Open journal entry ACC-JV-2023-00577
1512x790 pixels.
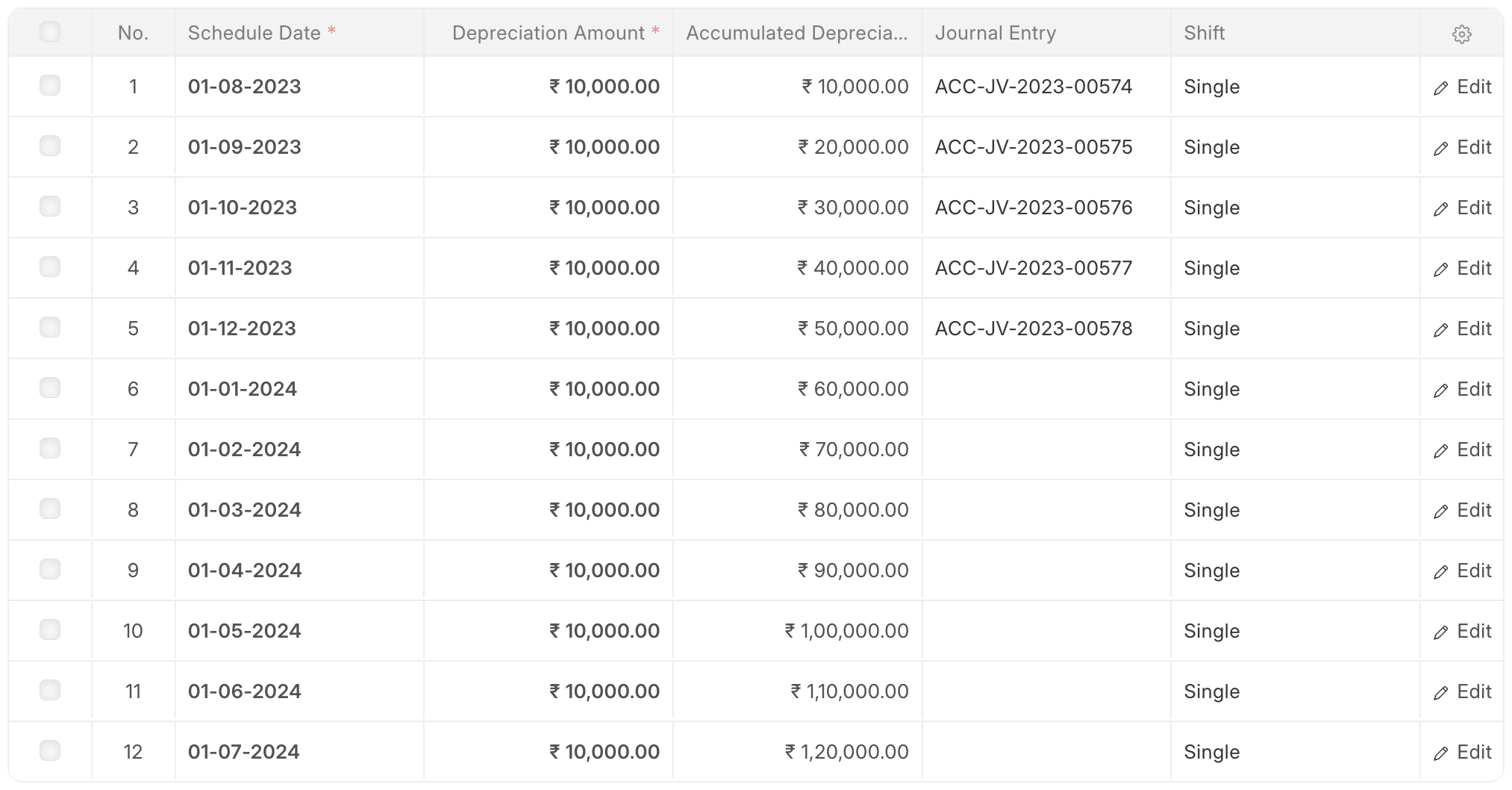1034,268
